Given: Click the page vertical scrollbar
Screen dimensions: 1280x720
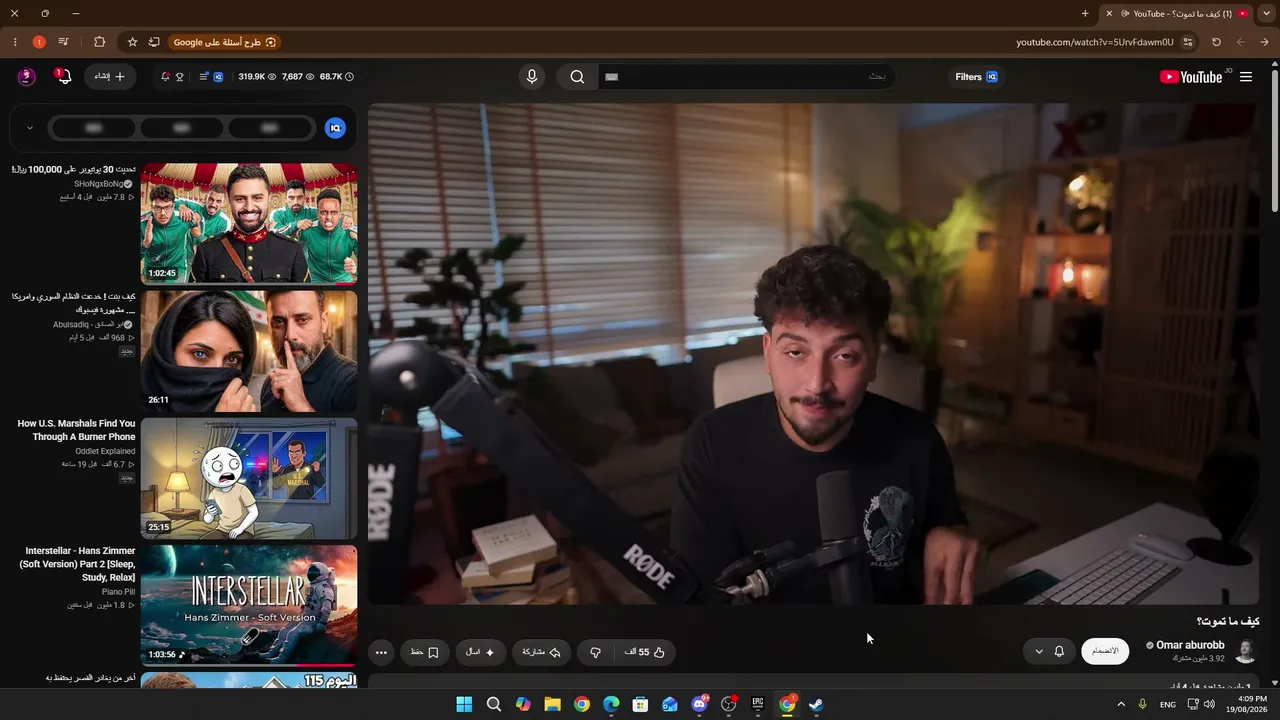Looking at the screenshot, I should [1274, 140].
